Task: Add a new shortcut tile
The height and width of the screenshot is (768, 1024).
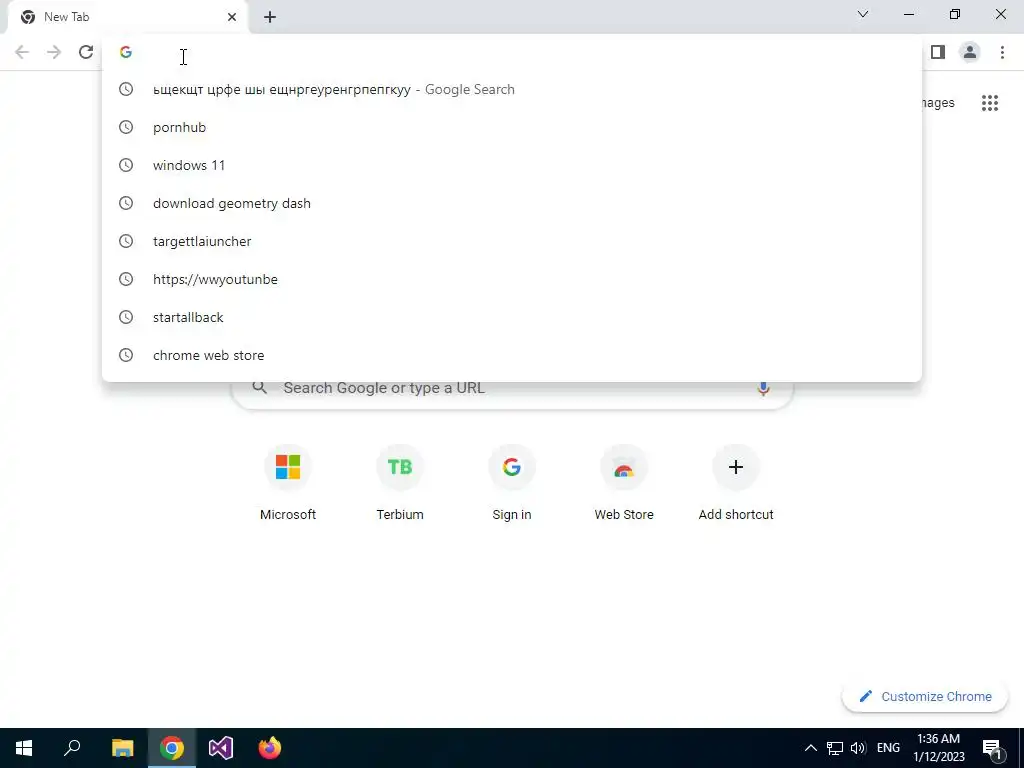Action: [x=736, y=483]
